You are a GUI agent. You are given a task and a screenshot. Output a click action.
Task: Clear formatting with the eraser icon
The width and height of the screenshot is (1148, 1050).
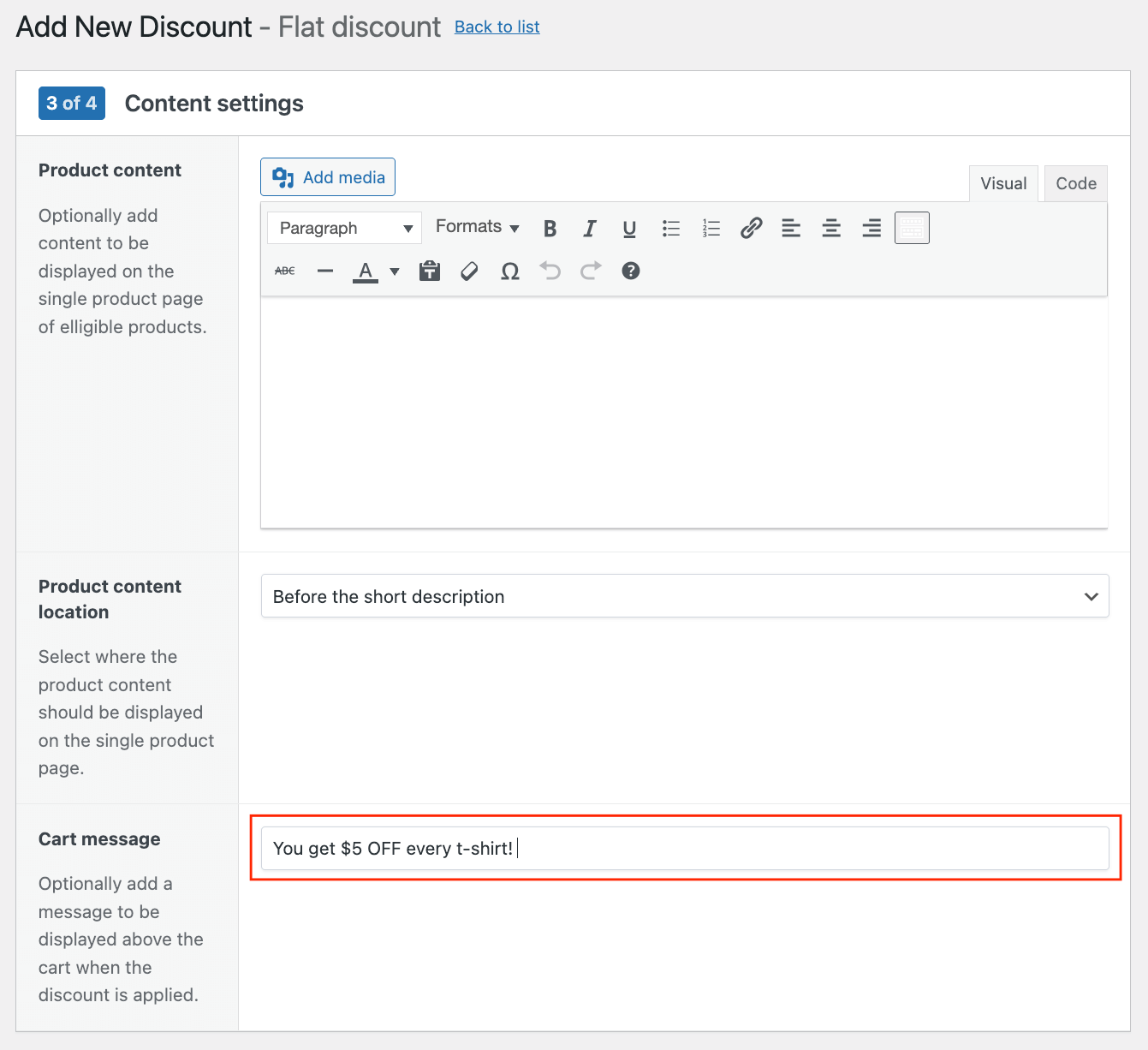pos(469,271)
